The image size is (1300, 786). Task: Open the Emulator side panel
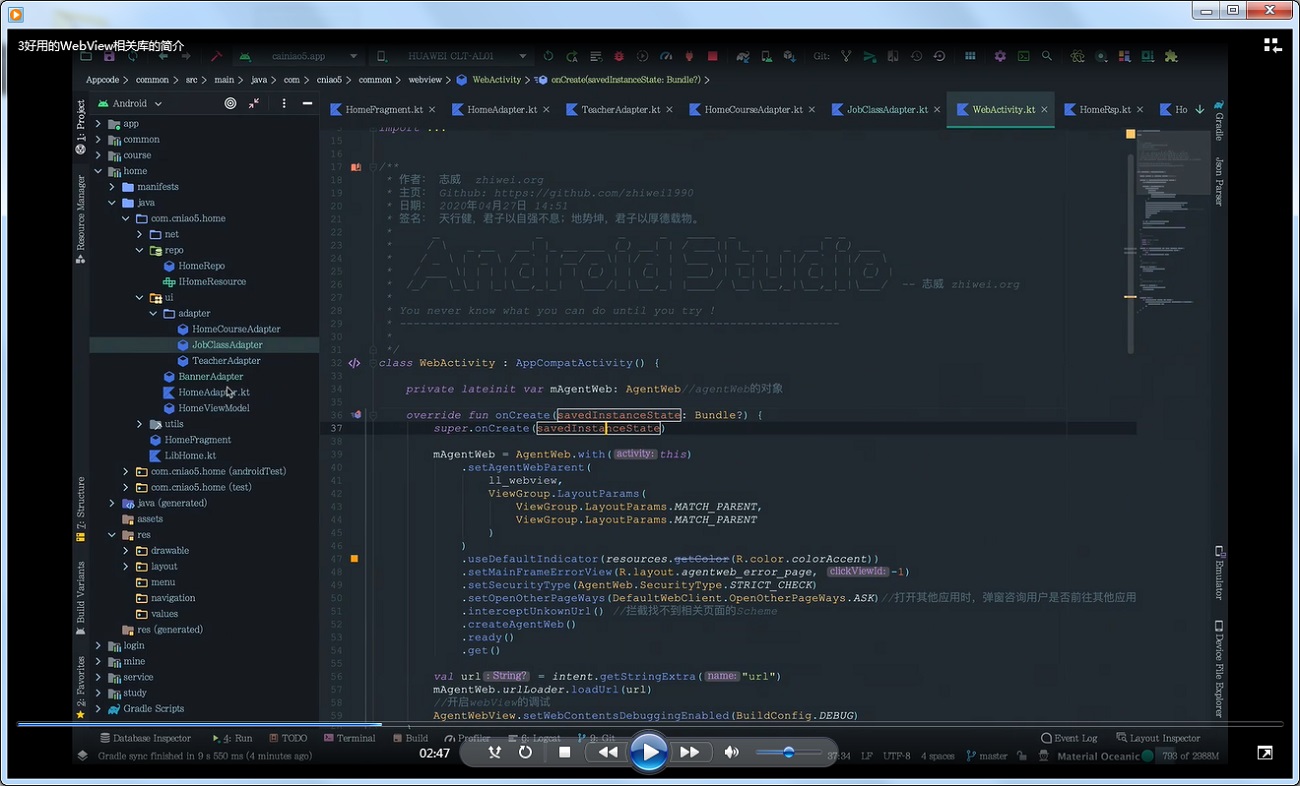(x=1219, y=573)
